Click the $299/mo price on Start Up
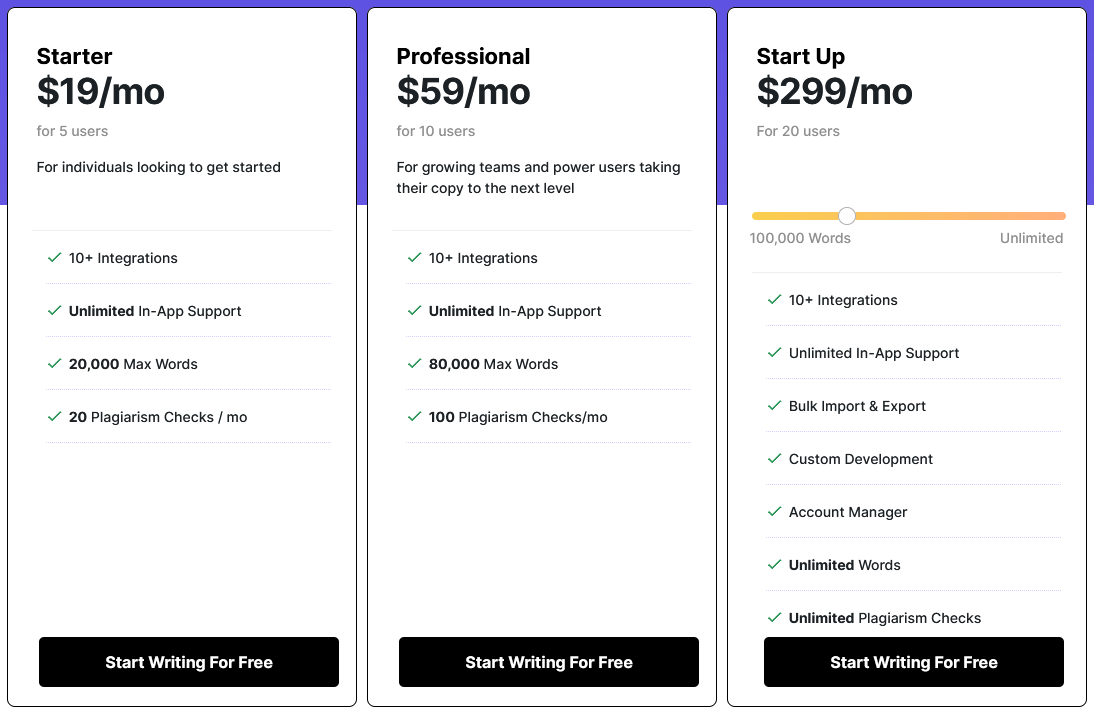The height and width of the screenshot is (713, 1094). pyautogui.click(x=835, y=91)
